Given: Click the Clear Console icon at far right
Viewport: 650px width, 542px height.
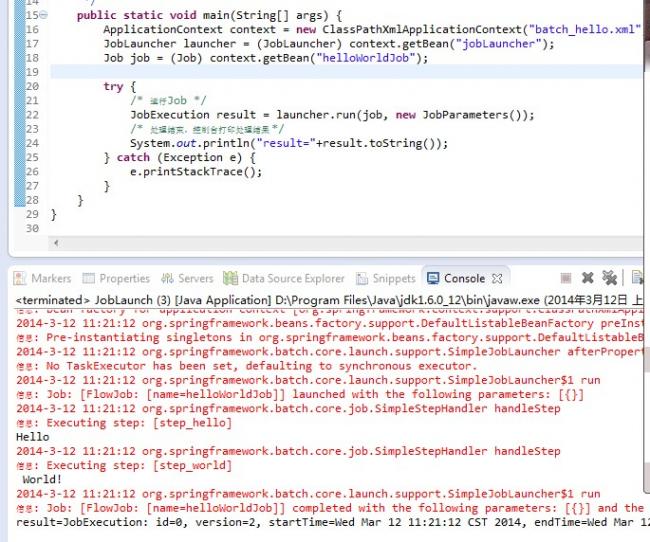Looking at the screenshot, I should pyautogui.click(x=637, y=279).
